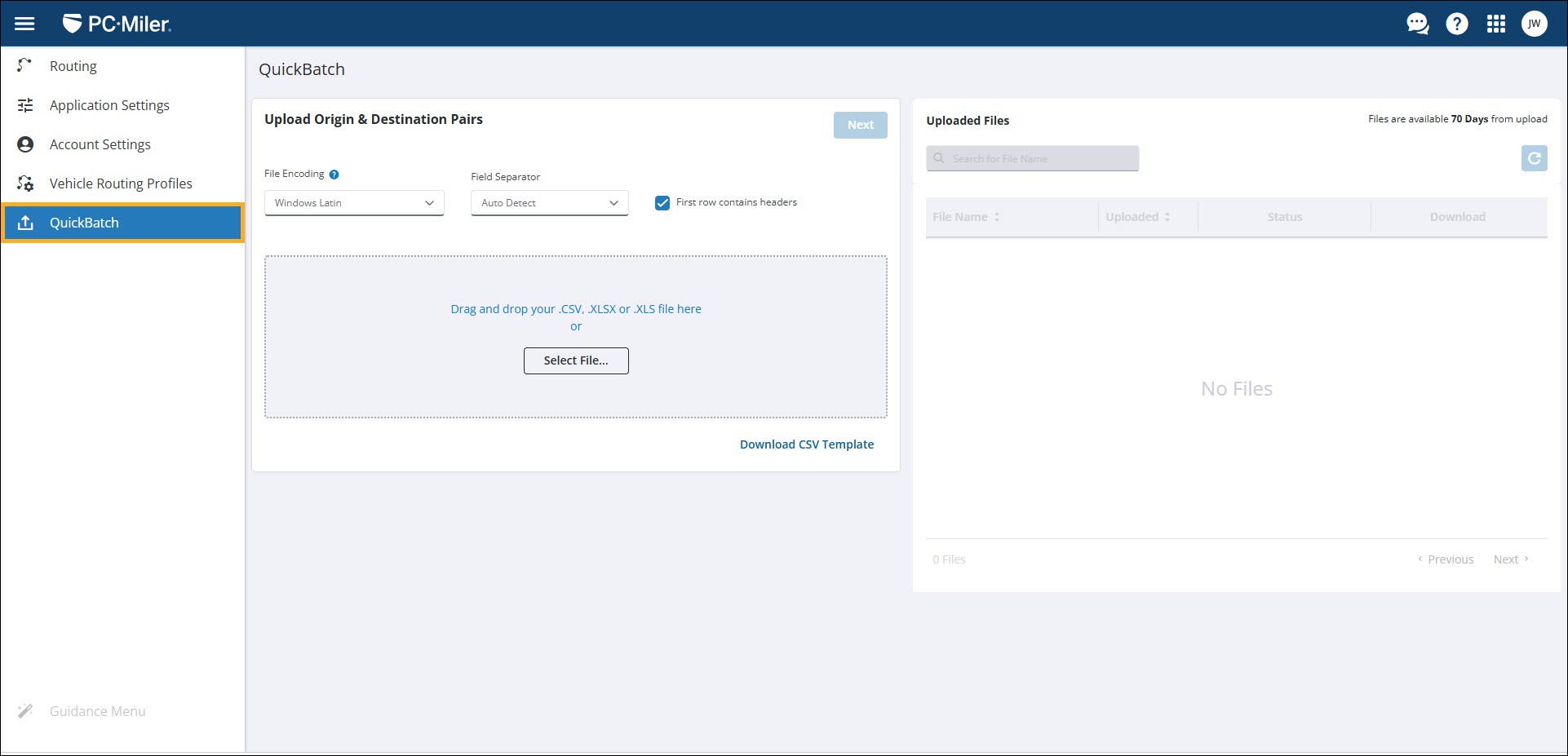Open the File Encoding dropdown
Image resolution: width=1568 pixels, height=756 pixels.
pyautogui.click(x=354, y=202)
